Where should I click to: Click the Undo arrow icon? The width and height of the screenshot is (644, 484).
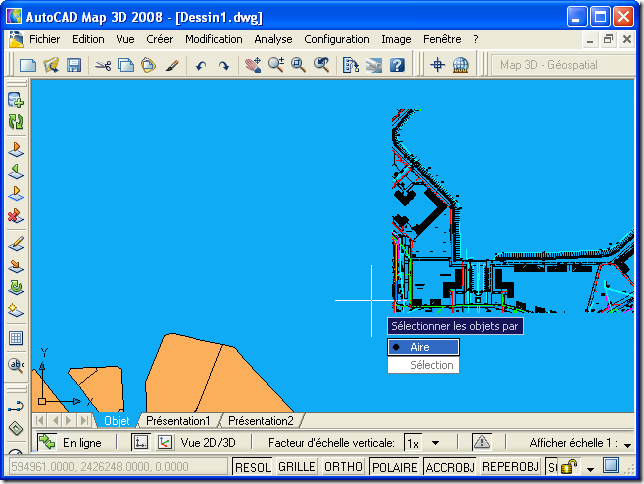pyautogui.click(x=201, y=65)
